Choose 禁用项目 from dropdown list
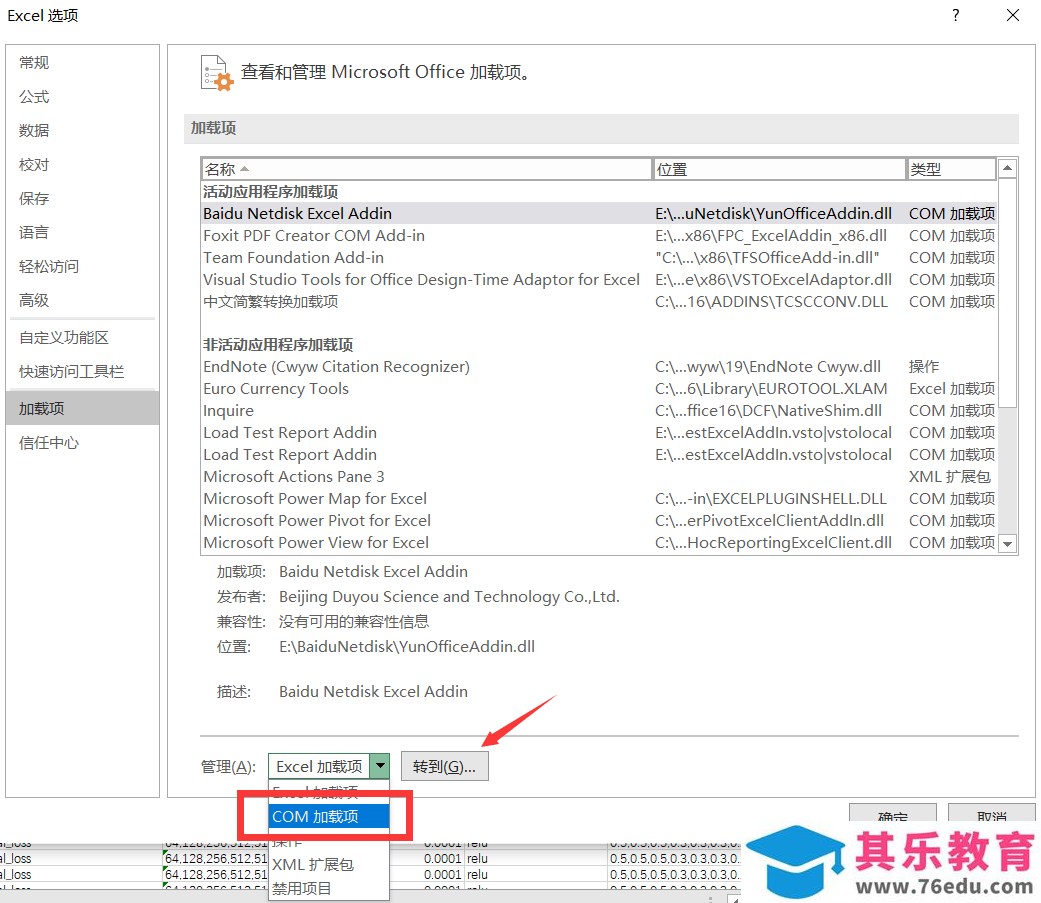1041x903 pixels. coord(329,888)
